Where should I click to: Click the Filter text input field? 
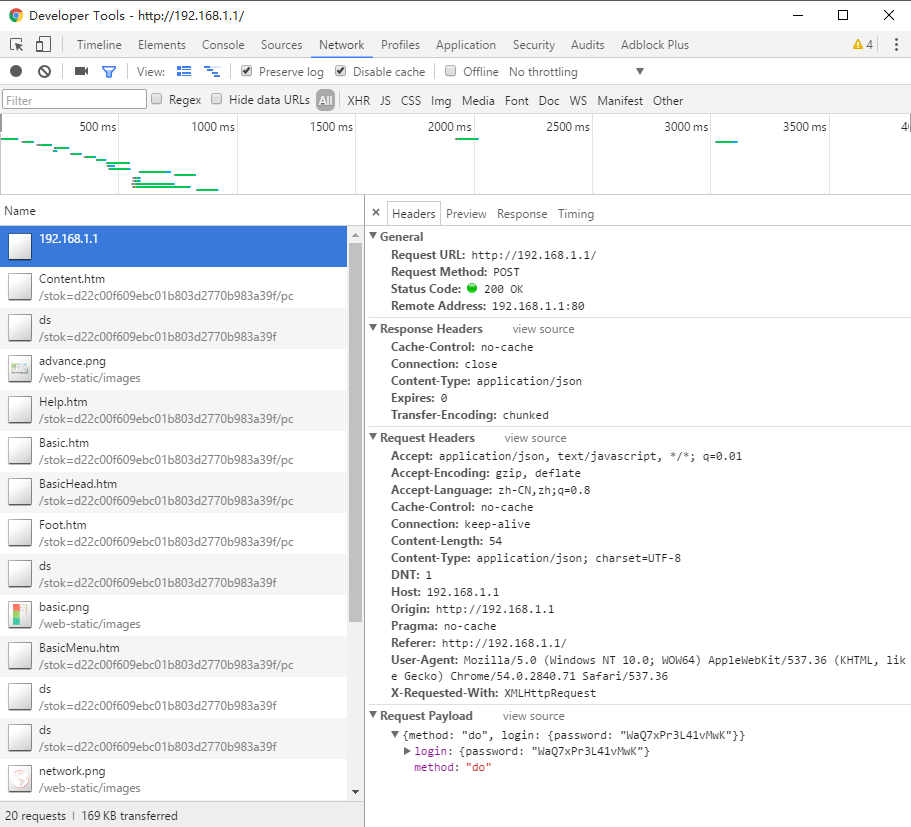click(74, 100)
